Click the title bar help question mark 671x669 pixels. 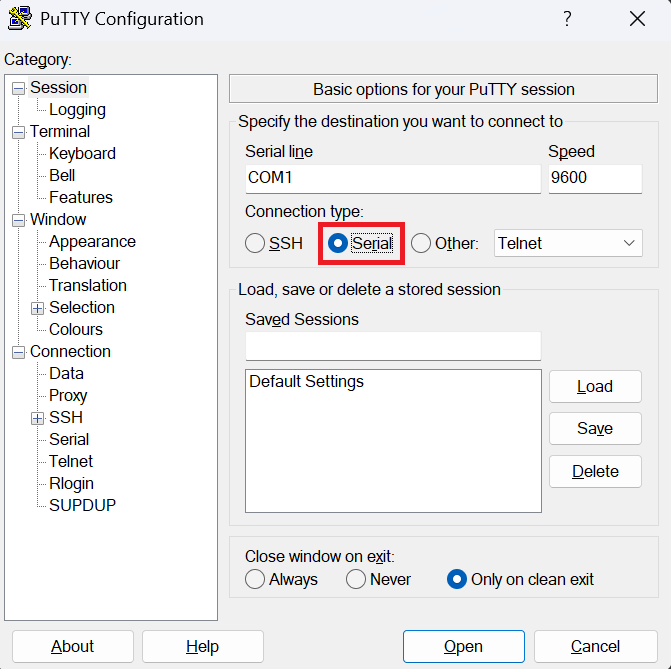(x=567, y=19)
